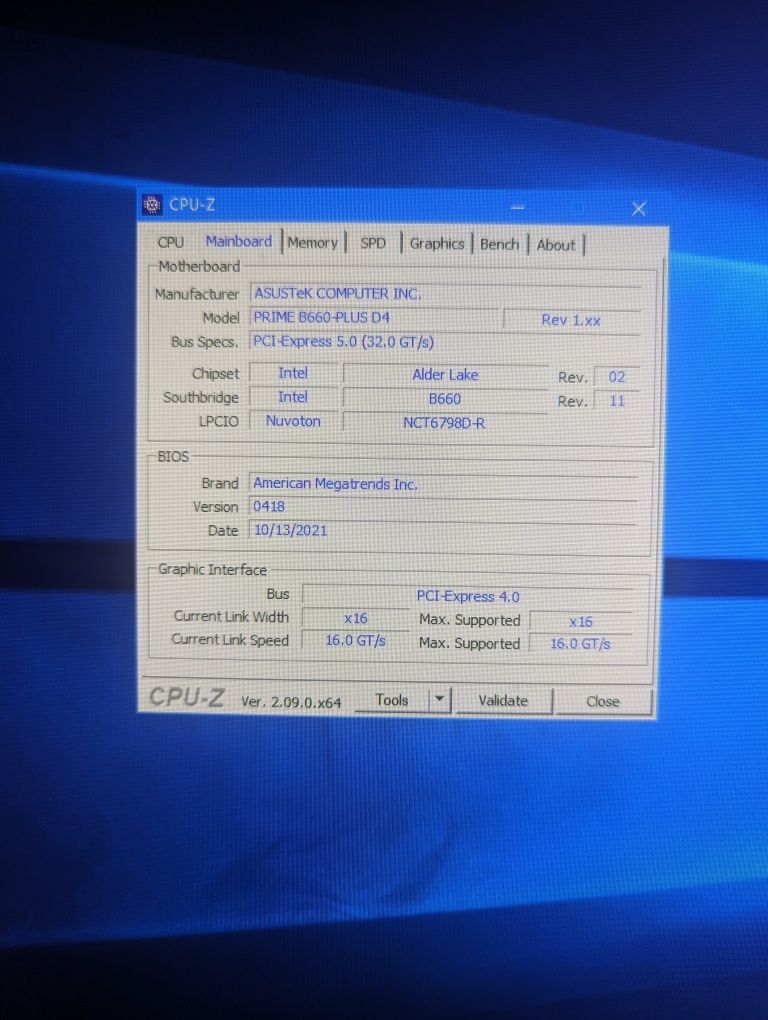This screenshot has width=768, height=1020.
Task: Click the B660 southbridge value
Action: pyautogui.click(x=445, y=399)
